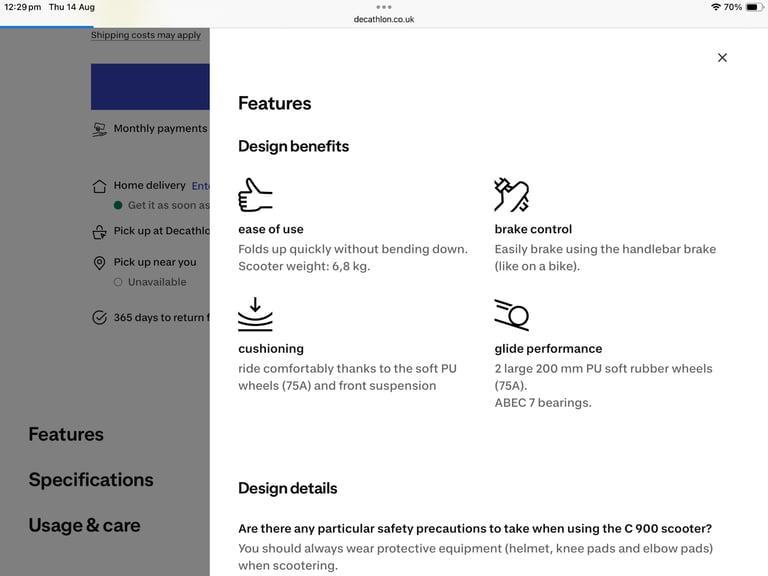
Task: Click the 'Pick up near you' label
Action: coord(155,263)
